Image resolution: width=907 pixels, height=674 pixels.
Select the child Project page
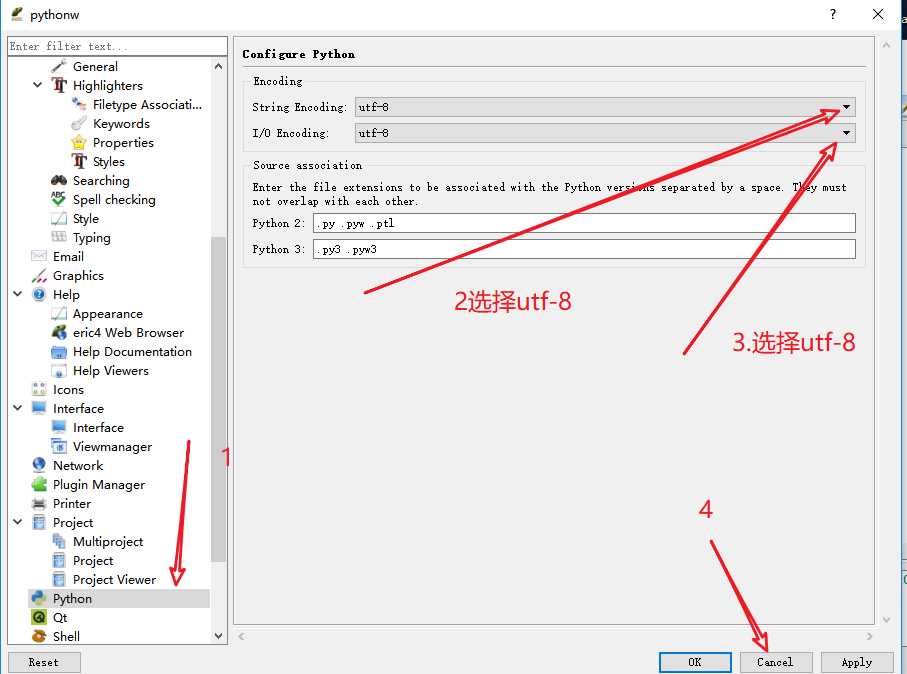click(93, 561)
